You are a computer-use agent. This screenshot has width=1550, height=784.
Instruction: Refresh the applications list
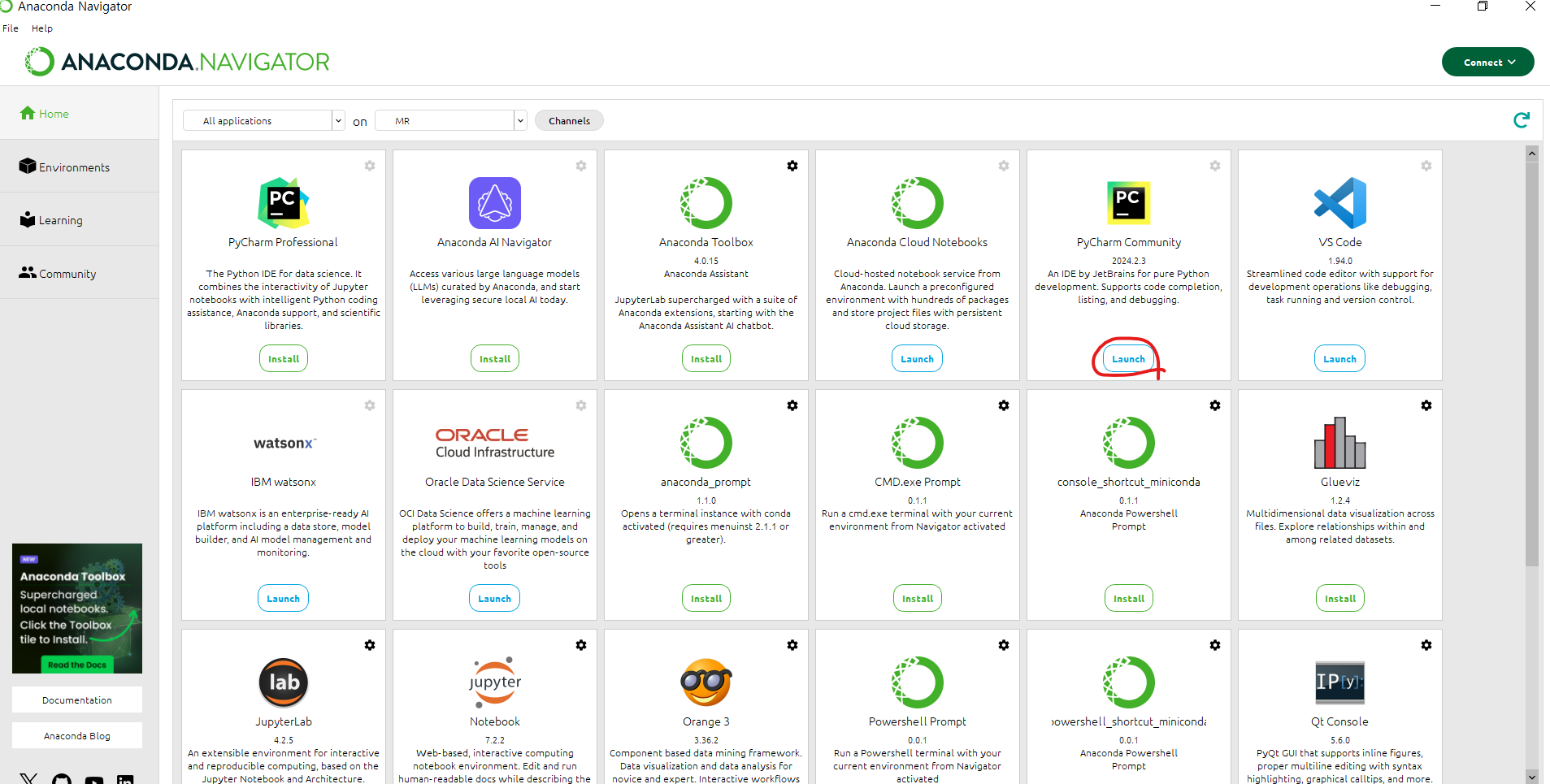[x=1522, y=120]
